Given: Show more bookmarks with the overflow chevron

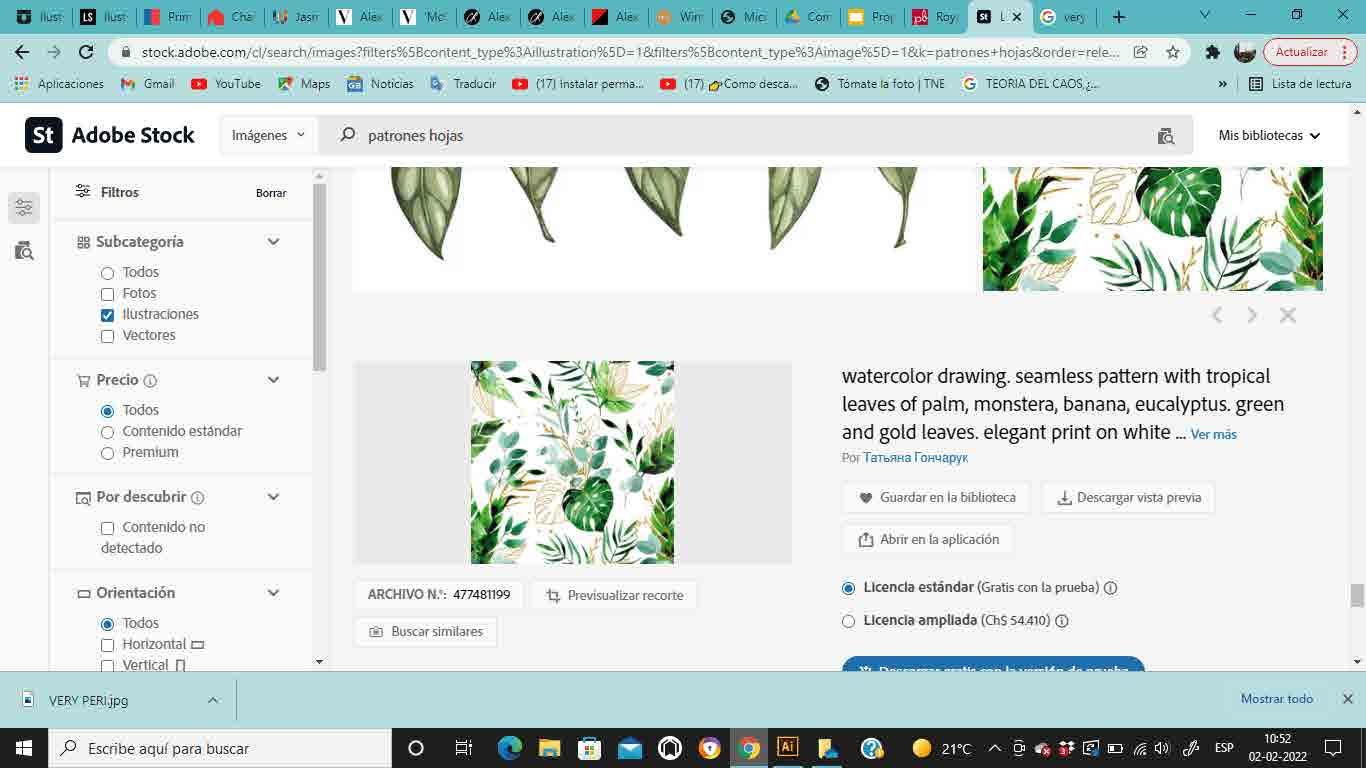Looking at the screenshot, I should (x=1222, y=84).
